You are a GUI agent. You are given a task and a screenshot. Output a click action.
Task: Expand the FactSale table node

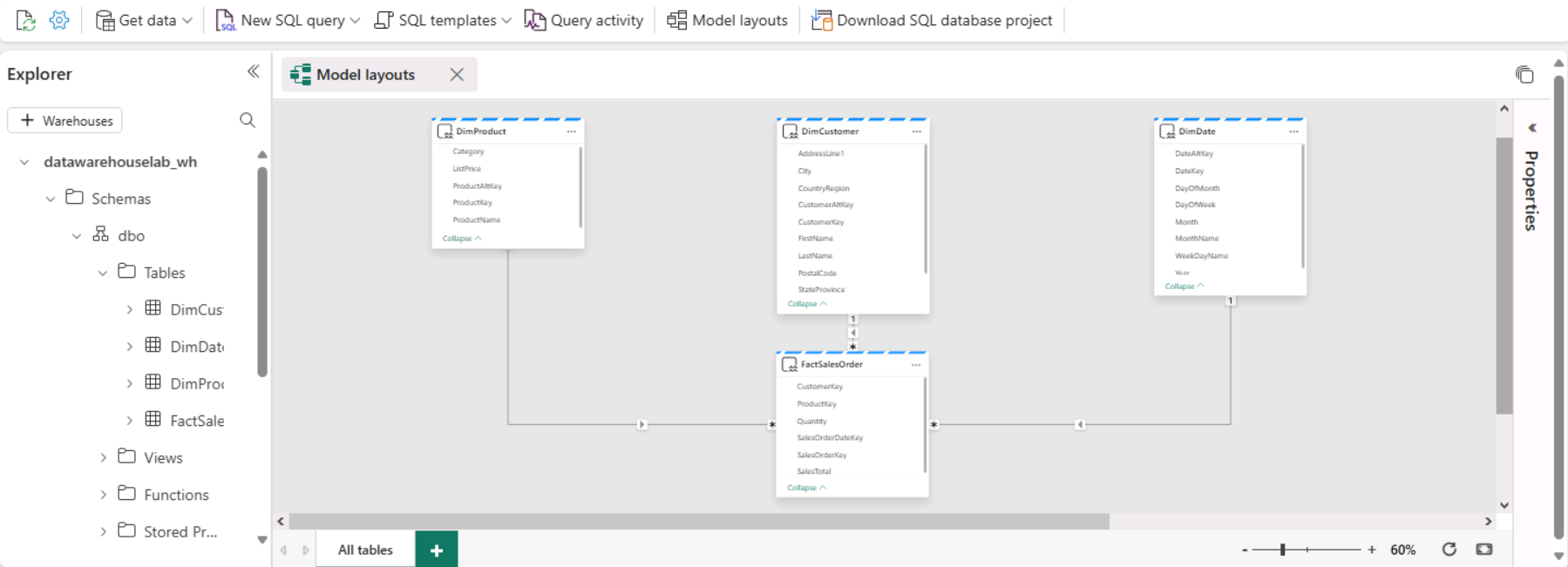(x=130, y=421)
